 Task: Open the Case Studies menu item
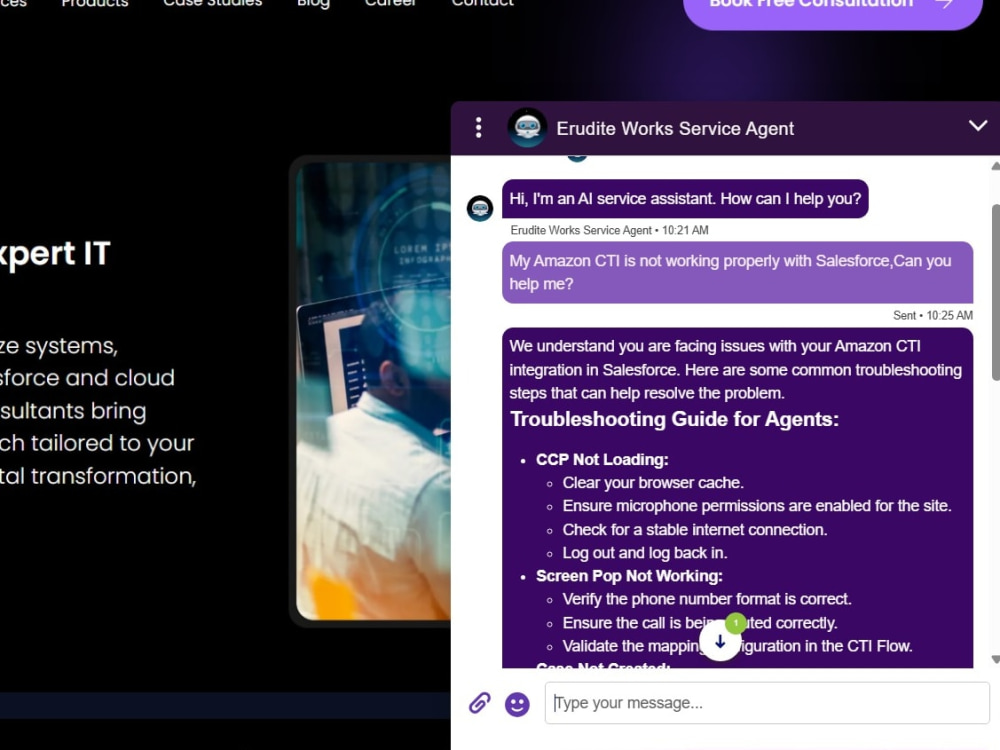point(212,3)
